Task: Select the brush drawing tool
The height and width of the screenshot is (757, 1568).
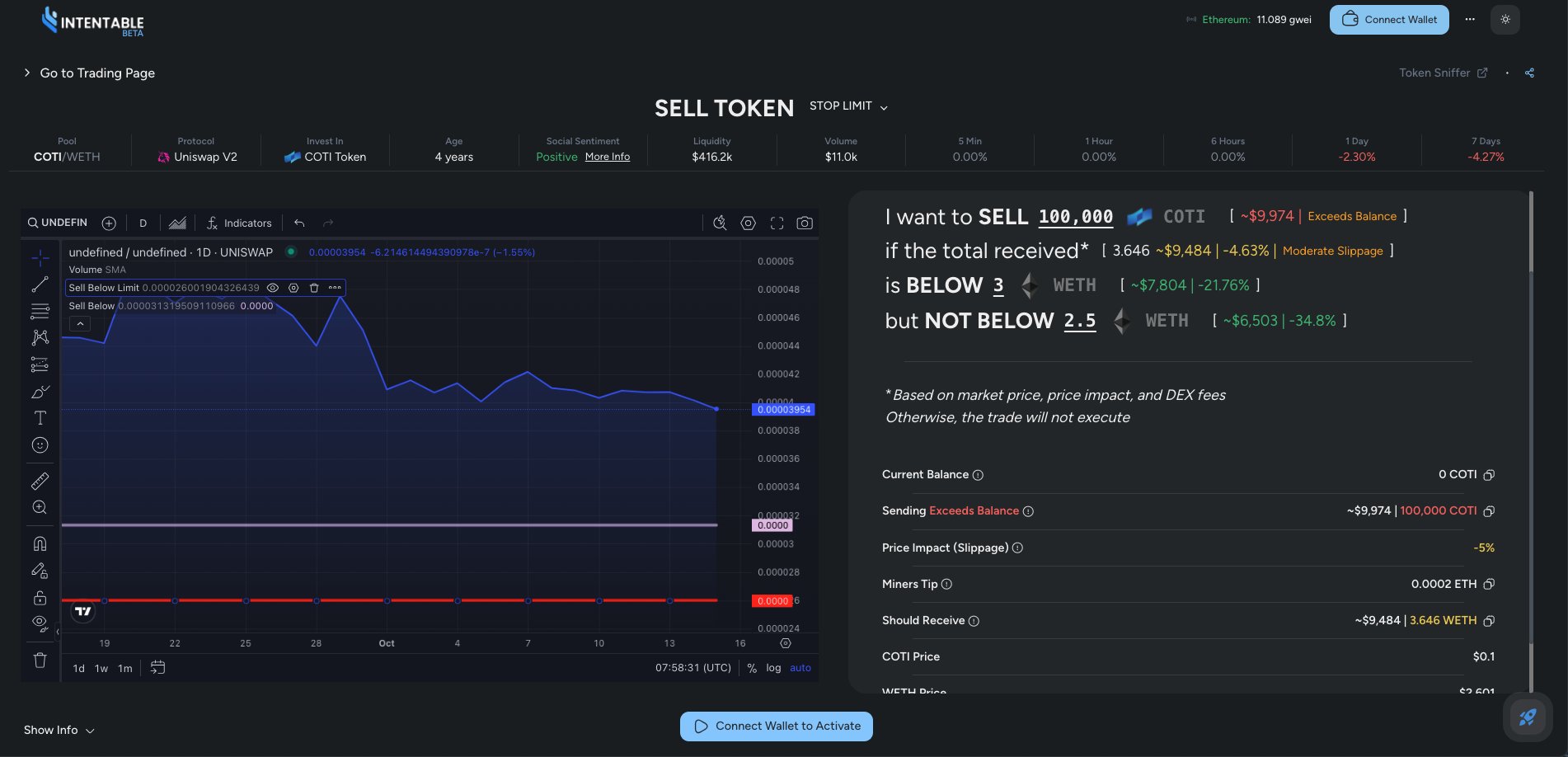Action: pos(40,392)
